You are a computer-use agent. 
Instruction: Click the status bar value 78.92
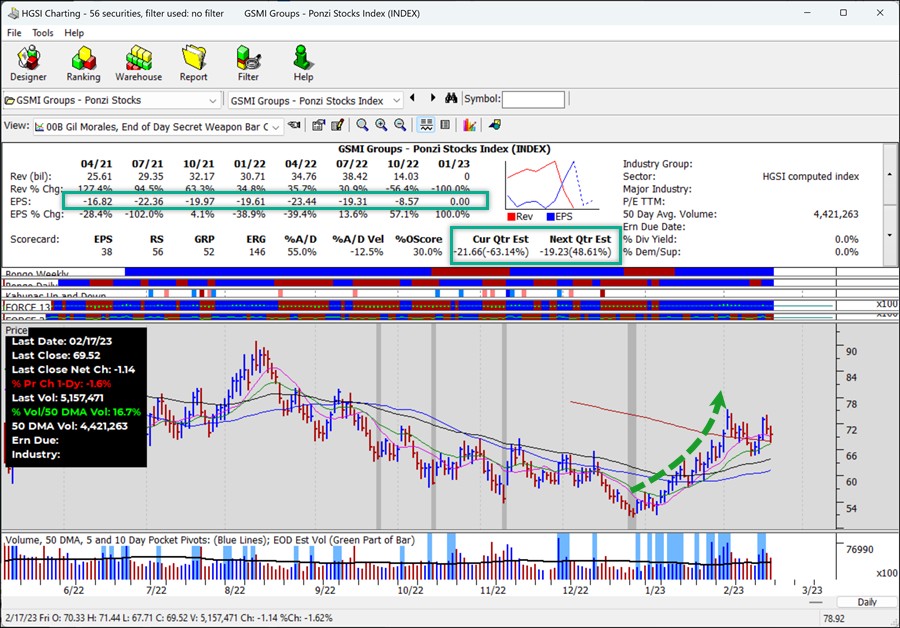pyautogui.click(x=834, y=618)
